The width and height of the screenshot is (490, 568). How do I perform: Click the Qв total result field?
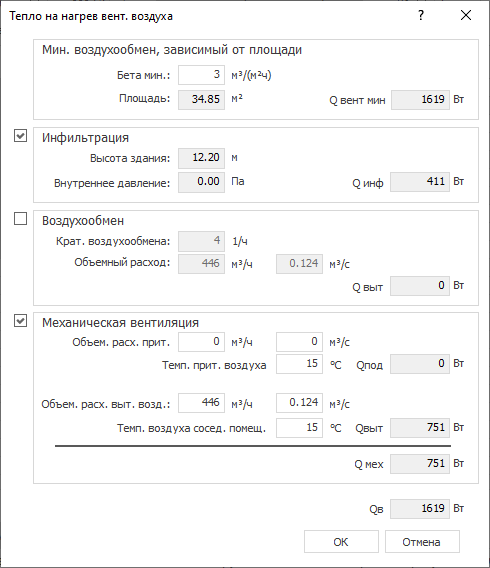[420, 509]
